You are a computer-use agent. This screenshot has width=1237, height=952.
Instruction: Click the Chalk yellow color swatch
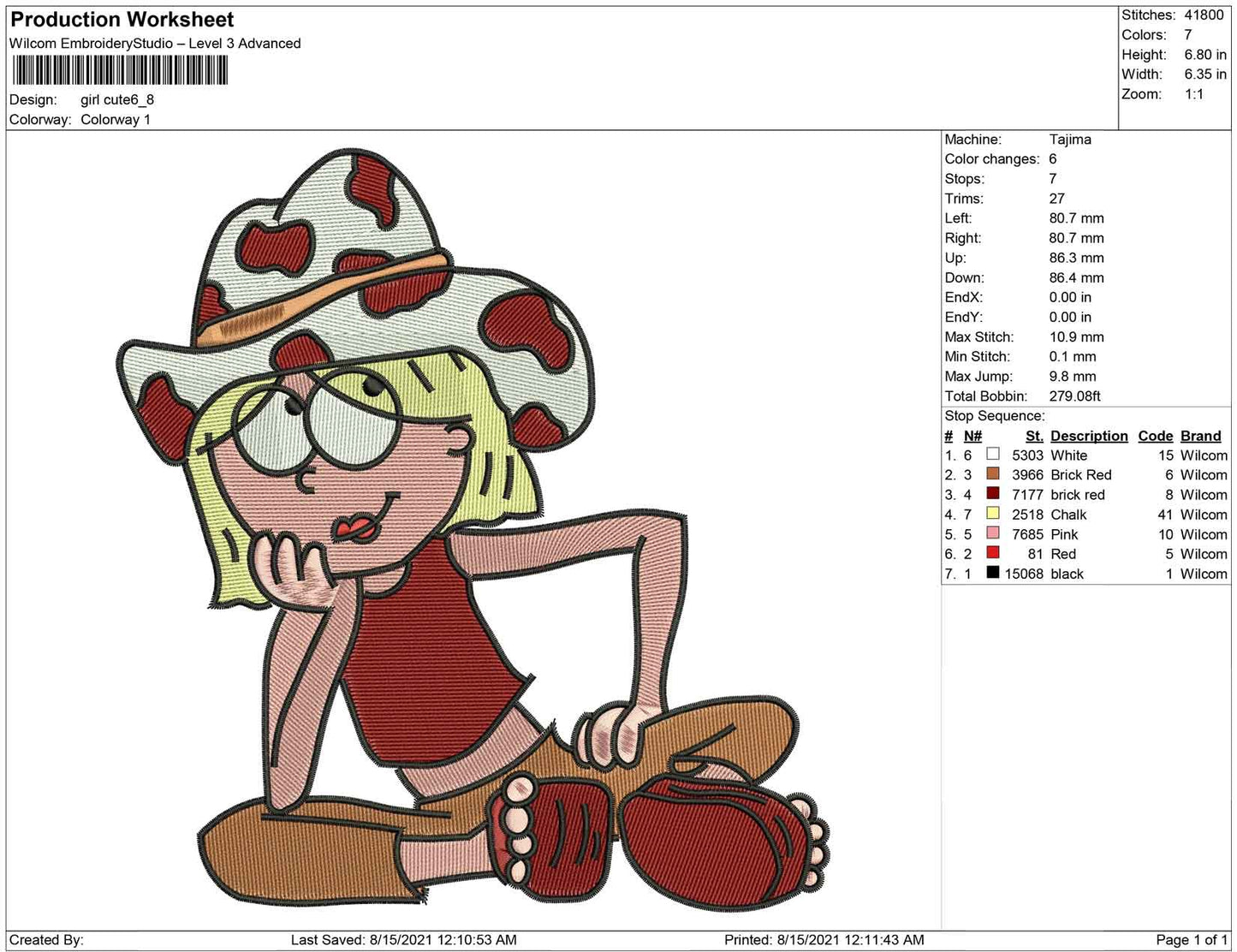pos(993,514)
